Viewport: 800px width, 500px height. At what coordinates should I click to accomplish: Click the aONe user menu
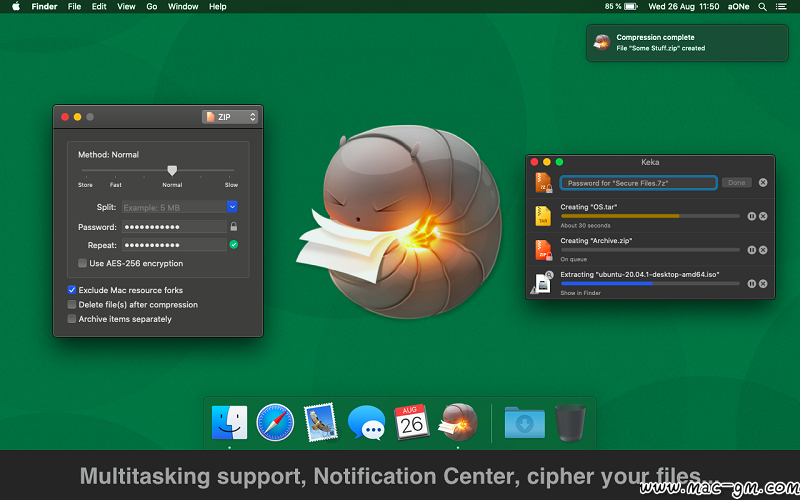[x=738, y=7]
